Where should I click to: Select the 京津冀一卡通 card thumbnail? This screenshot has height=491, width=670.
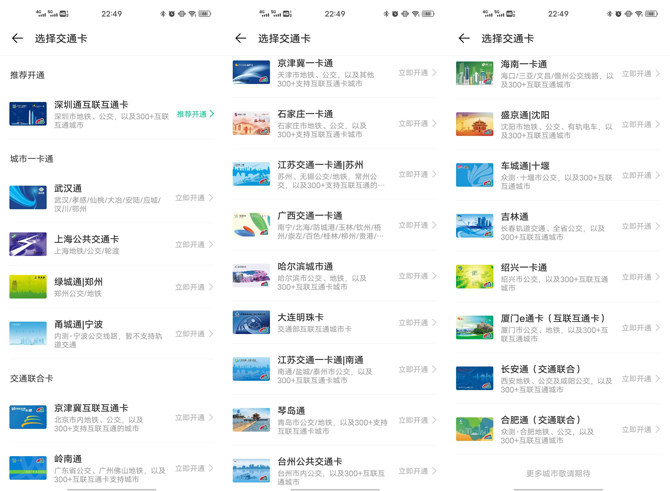pos(251,72)
